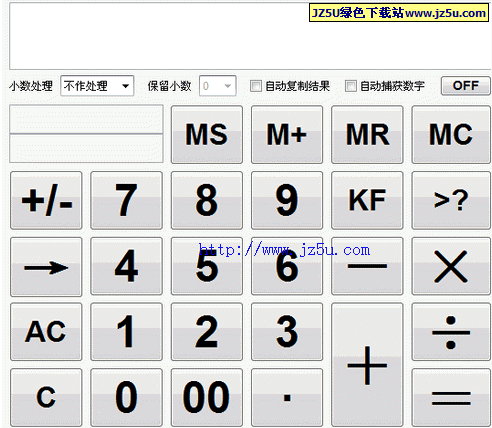Clear memory with MC key
This screenshot has height=428, width=492.
tap(451, 134)
